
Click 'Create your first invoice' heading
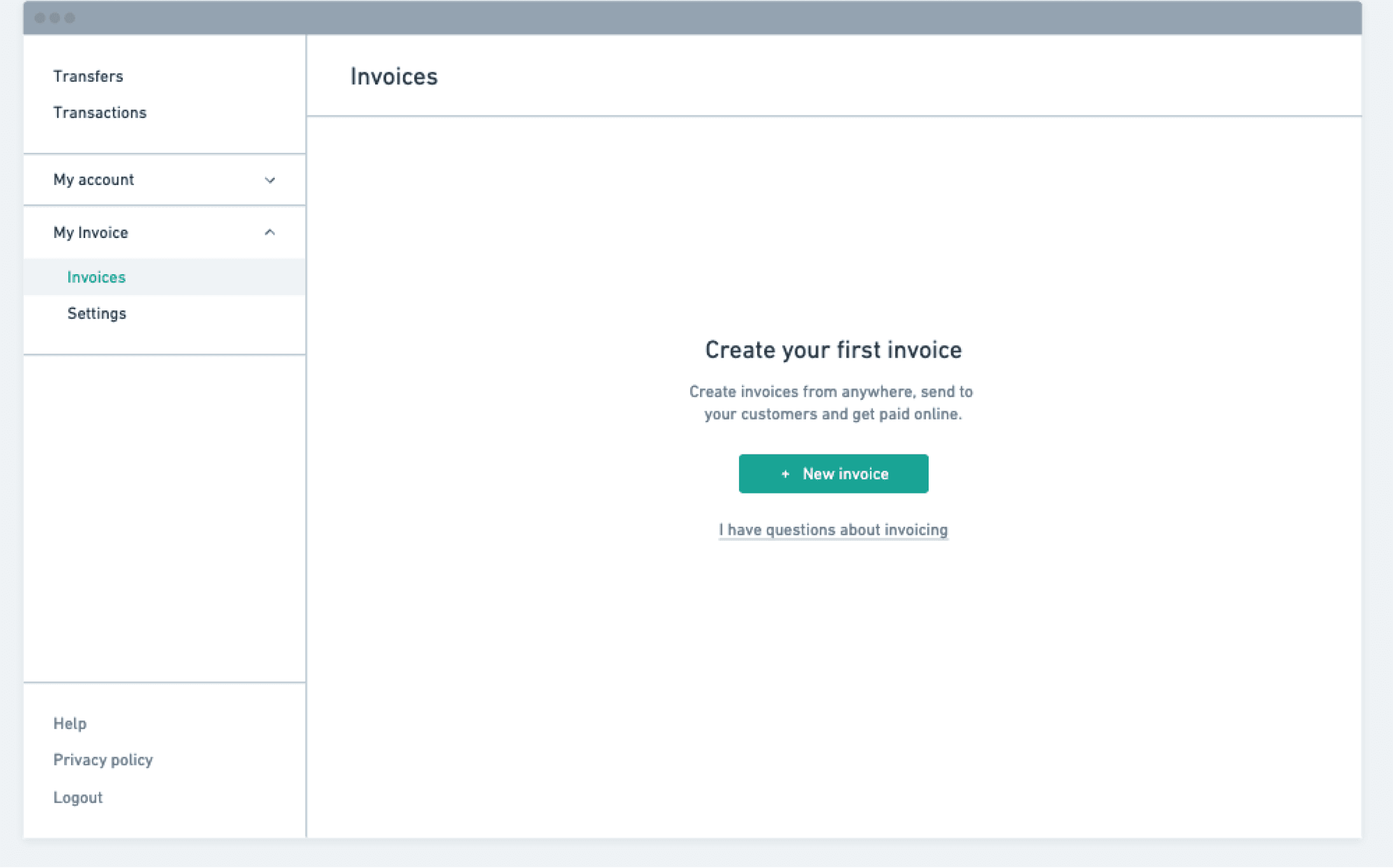(x=833, y=350)
